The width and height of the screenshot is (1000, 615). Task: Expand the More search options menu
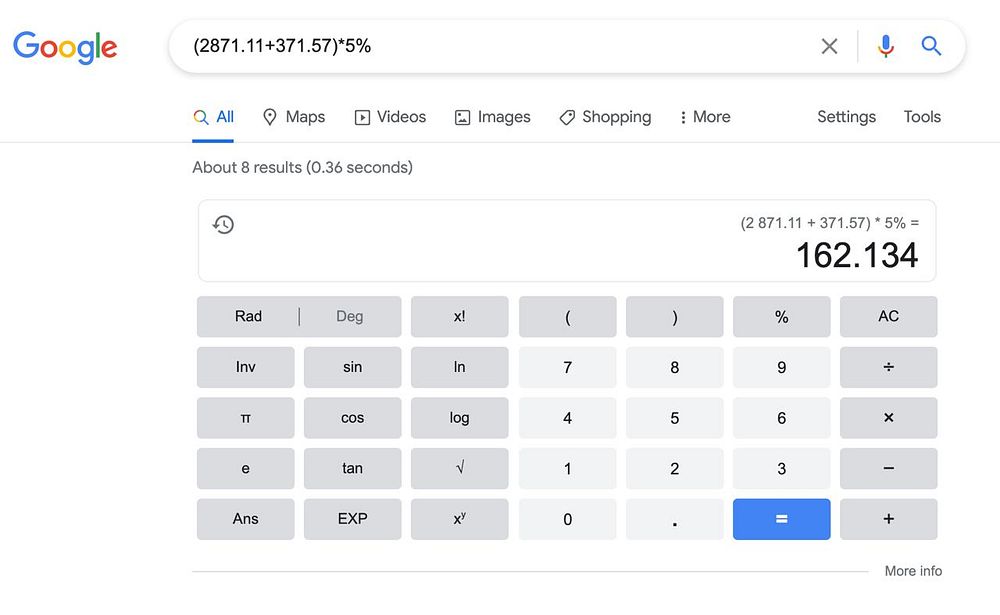tap(704, 117)
